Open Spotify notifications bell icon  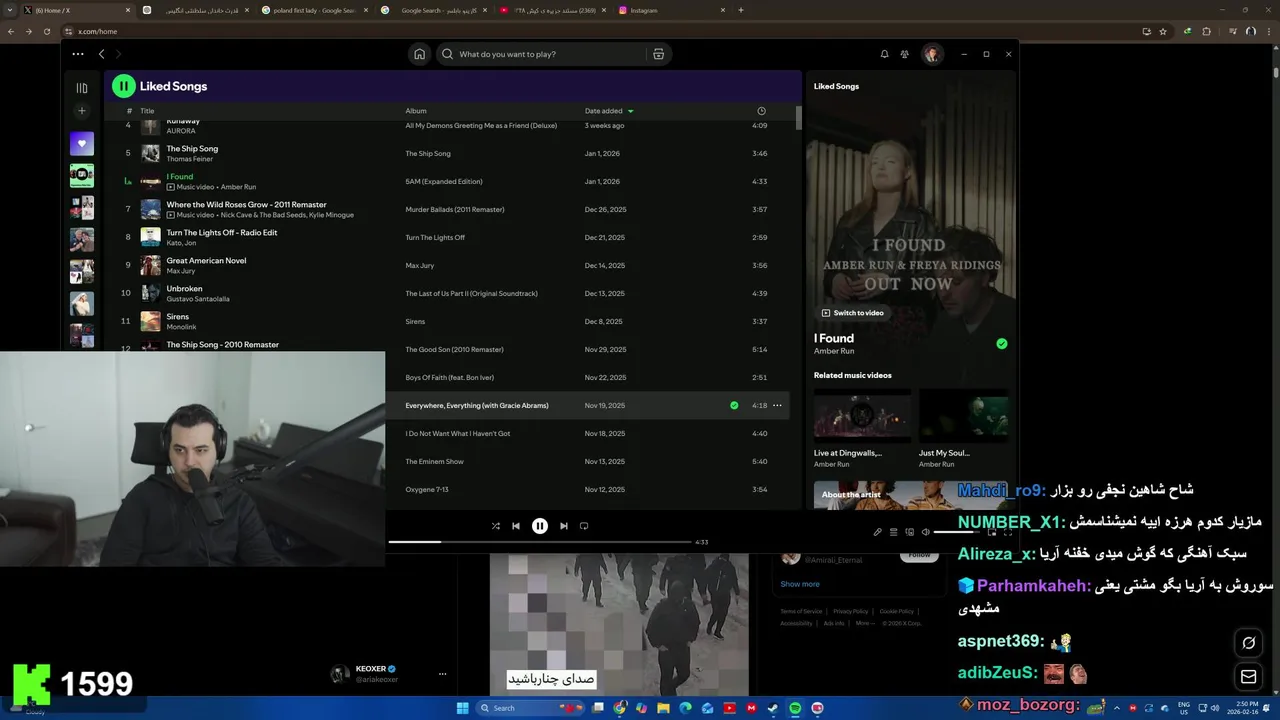click(884, 54)
